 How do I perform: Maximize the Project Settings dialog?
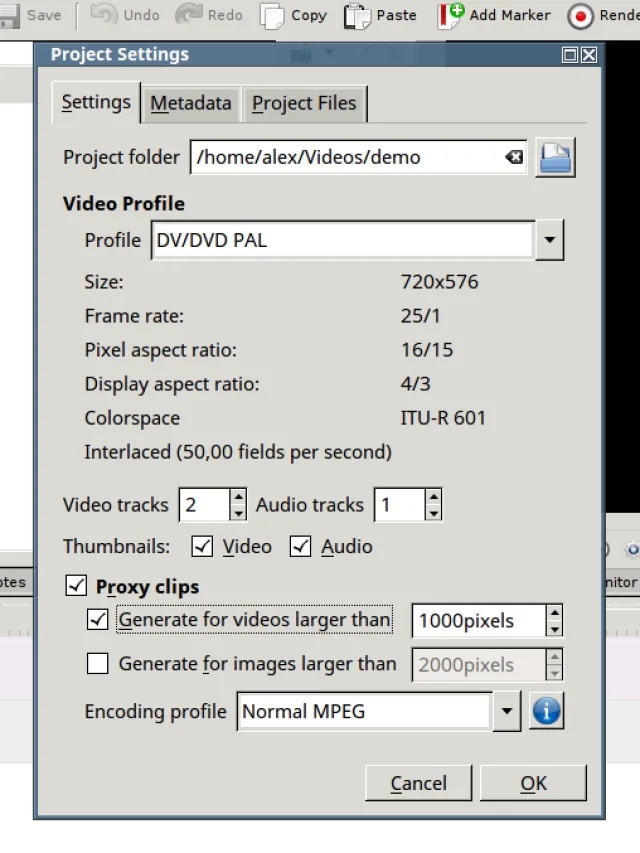click(x=570, y=54)
